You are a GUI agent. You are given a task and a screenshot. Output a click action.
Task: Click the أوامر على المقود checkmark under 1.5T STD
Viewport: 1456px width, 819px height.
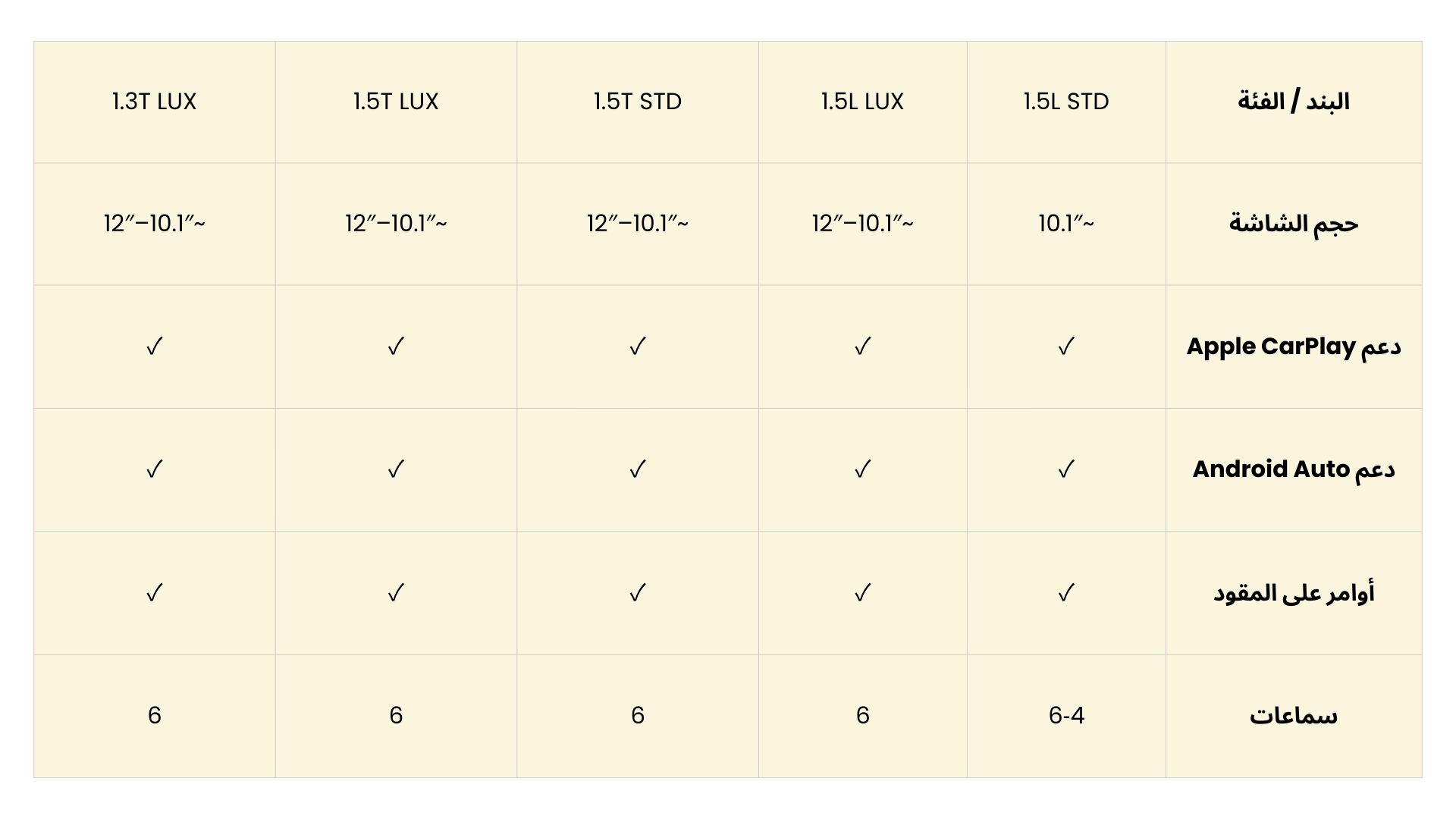click(x=638, y=592)
